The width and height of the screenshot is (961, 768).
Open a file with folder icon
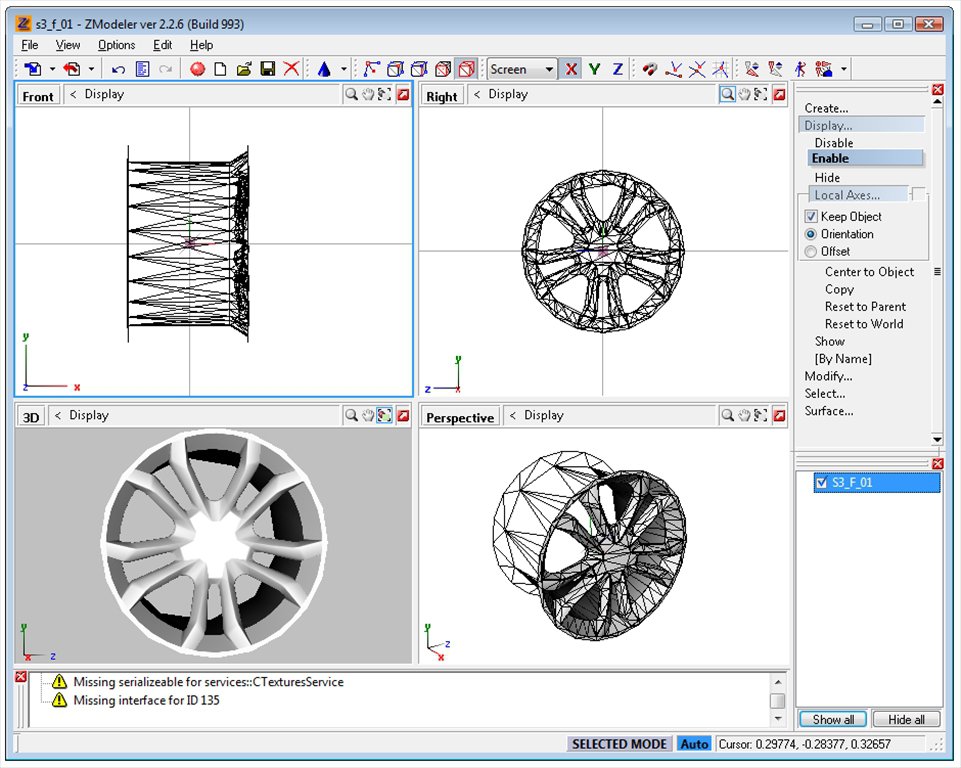244,69
